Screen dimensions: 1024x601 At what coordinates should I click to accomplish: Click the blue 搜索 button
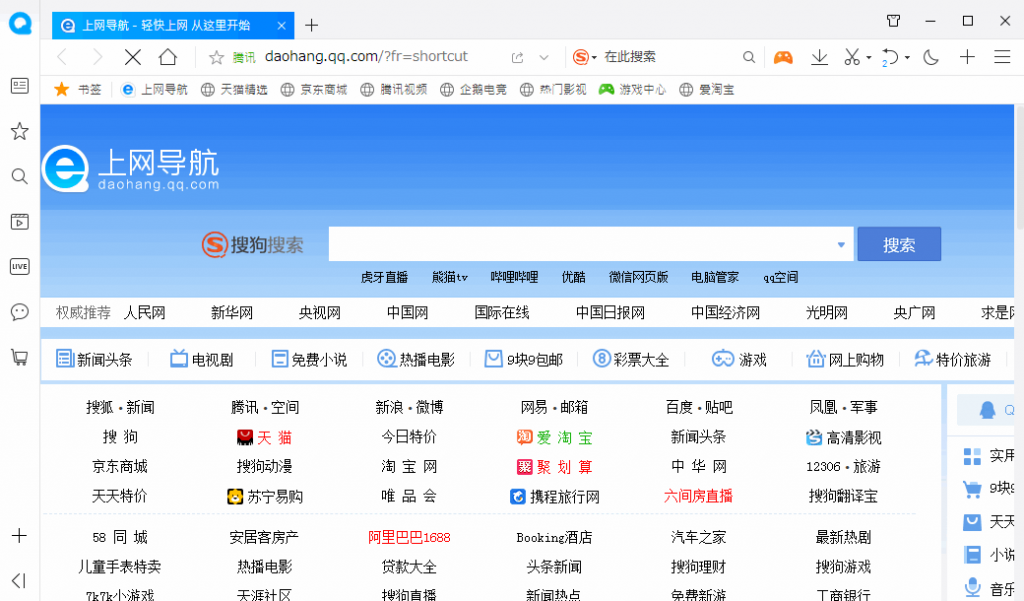click(899, 244)
